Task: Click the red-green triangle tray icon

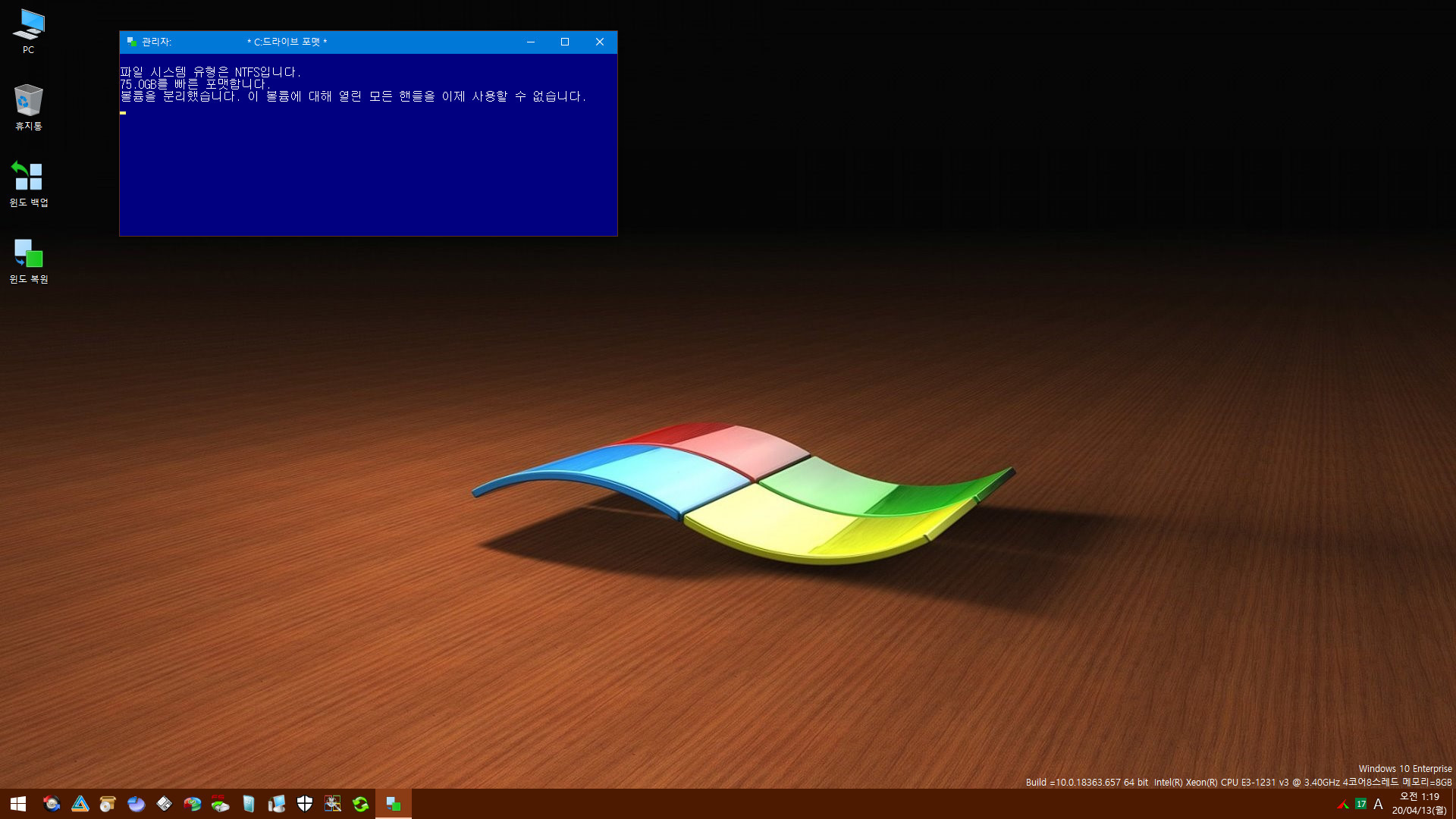Action: (x=1343, y=804)
